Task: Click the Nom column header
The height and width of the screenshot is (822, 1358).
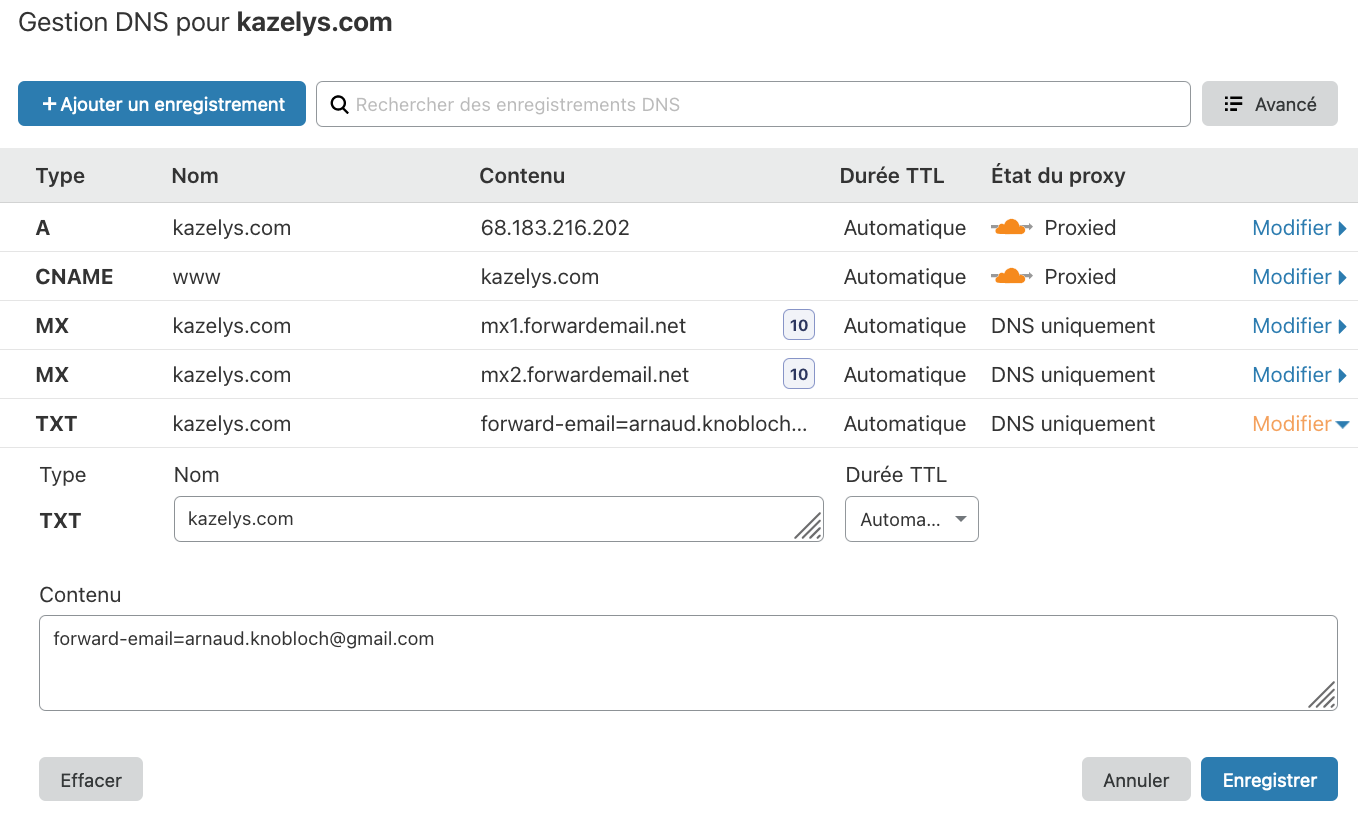Action: click(x=195, y=176)
